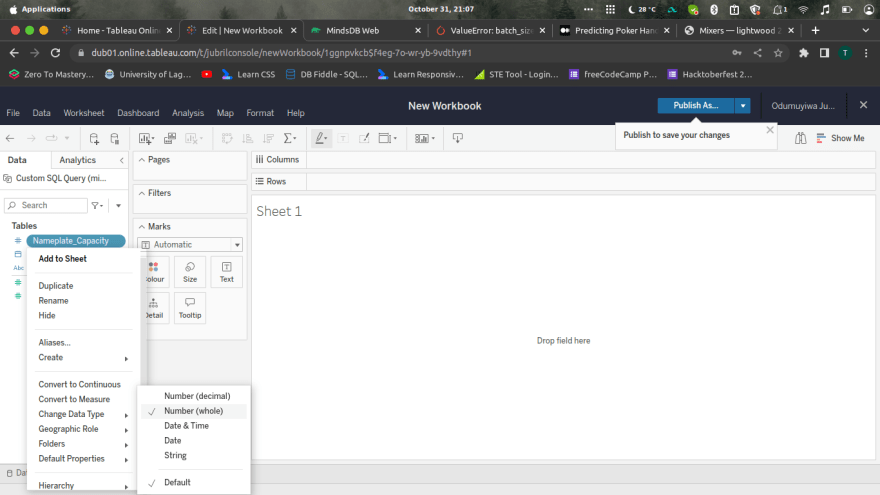This screenshot has width=880, height=495.
Task: Expand the Folders submenu
Action: point(83,444)
